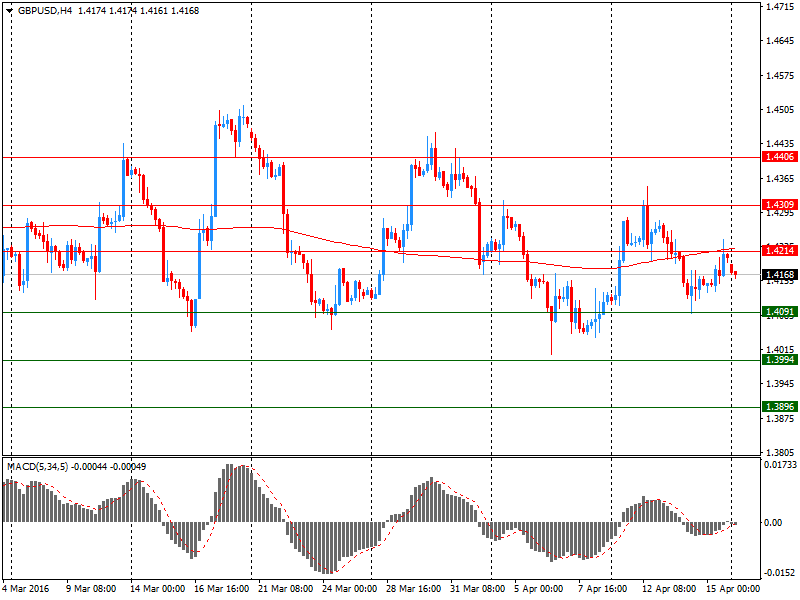Select the 1.3805 price scale value

[781, 453]
